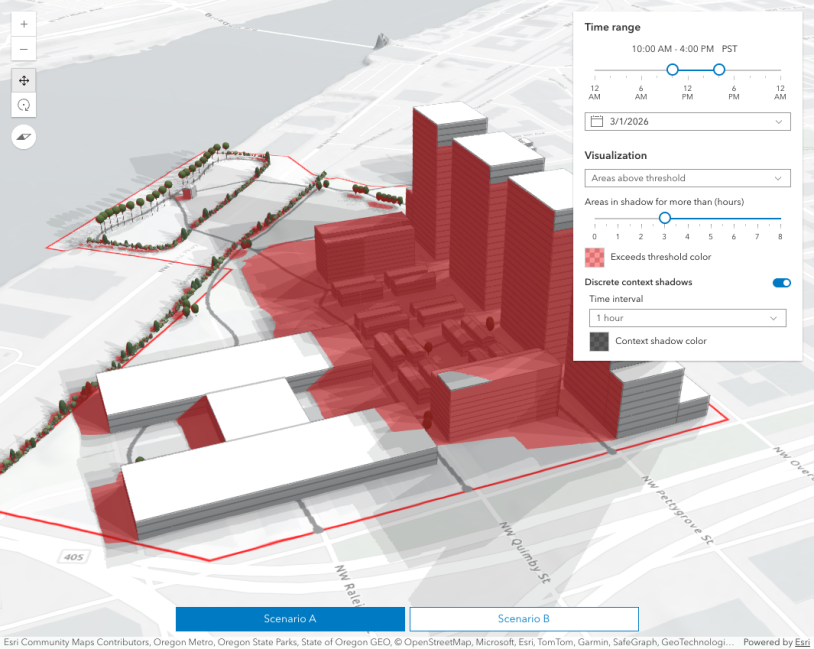Image resolution: width=814 pixels, height=649 pixels.
Task: Toggle Discrete context shadows switch
Action: (x=781, y=283)
